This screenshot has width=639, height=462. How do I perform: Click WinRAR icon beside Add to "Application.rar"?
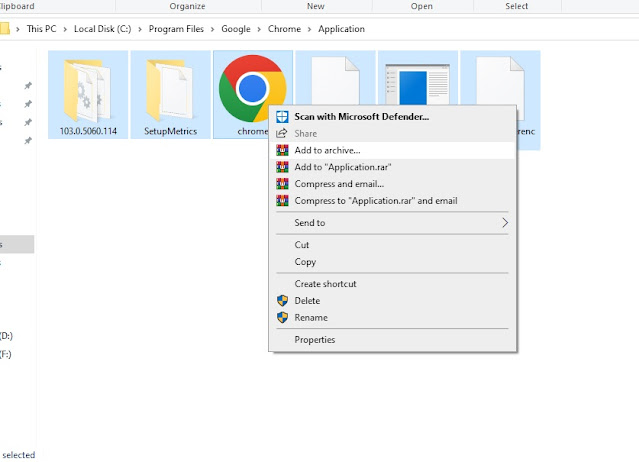click(x=282, y=167)
